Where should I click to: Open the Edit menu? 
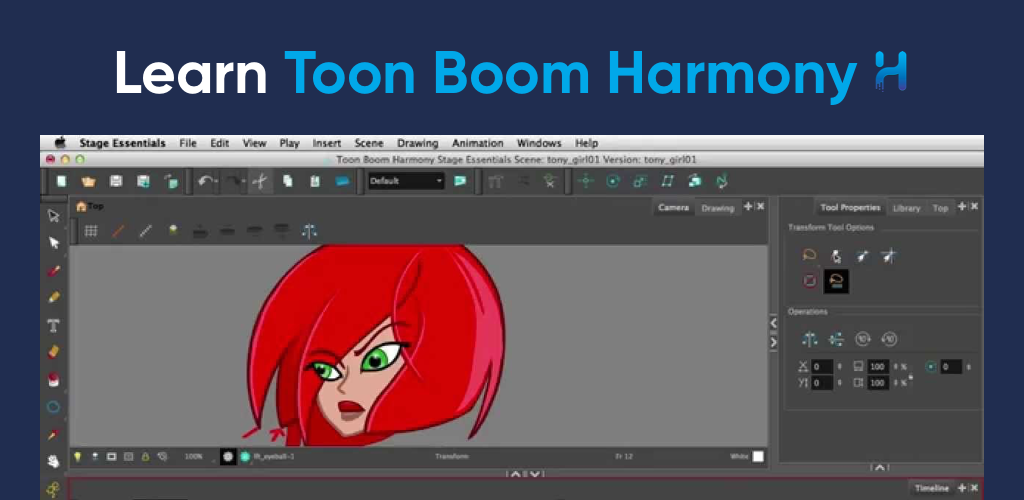point(219,143)
